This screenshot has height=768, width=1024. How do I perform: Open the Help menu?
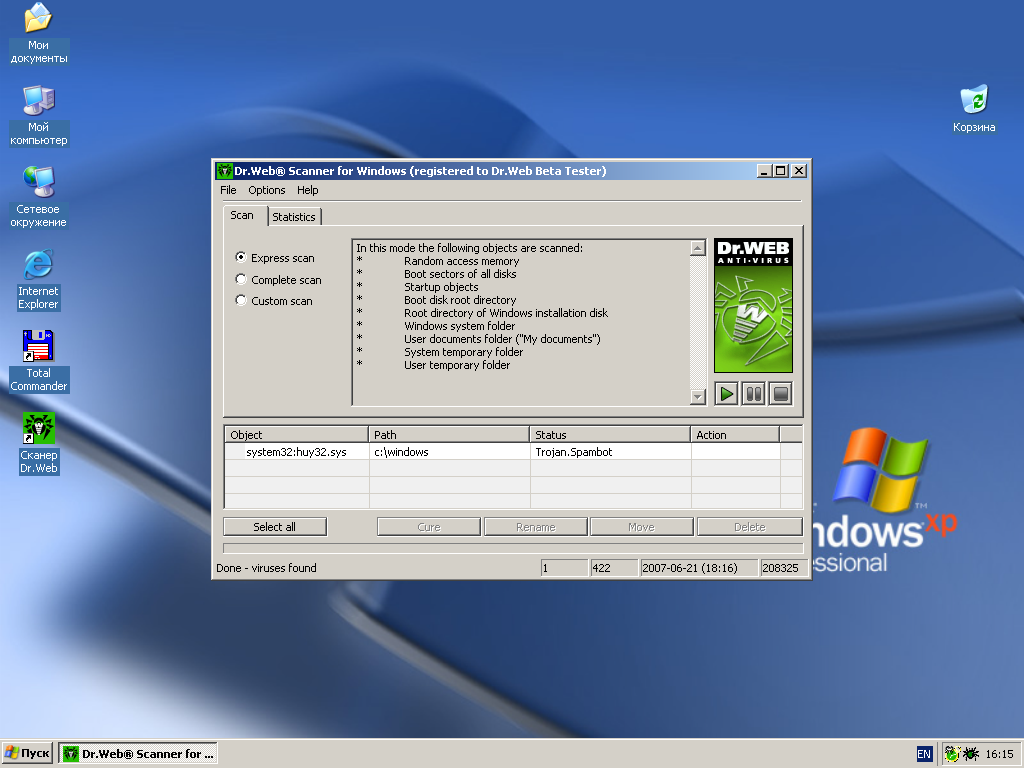[308, 190]
